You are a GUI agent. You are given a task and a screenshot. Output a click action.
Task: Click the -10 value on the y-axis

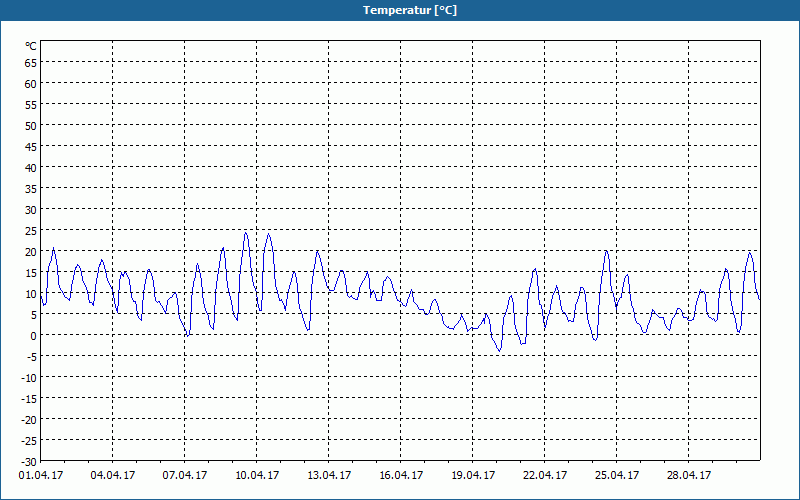[29, 378]
